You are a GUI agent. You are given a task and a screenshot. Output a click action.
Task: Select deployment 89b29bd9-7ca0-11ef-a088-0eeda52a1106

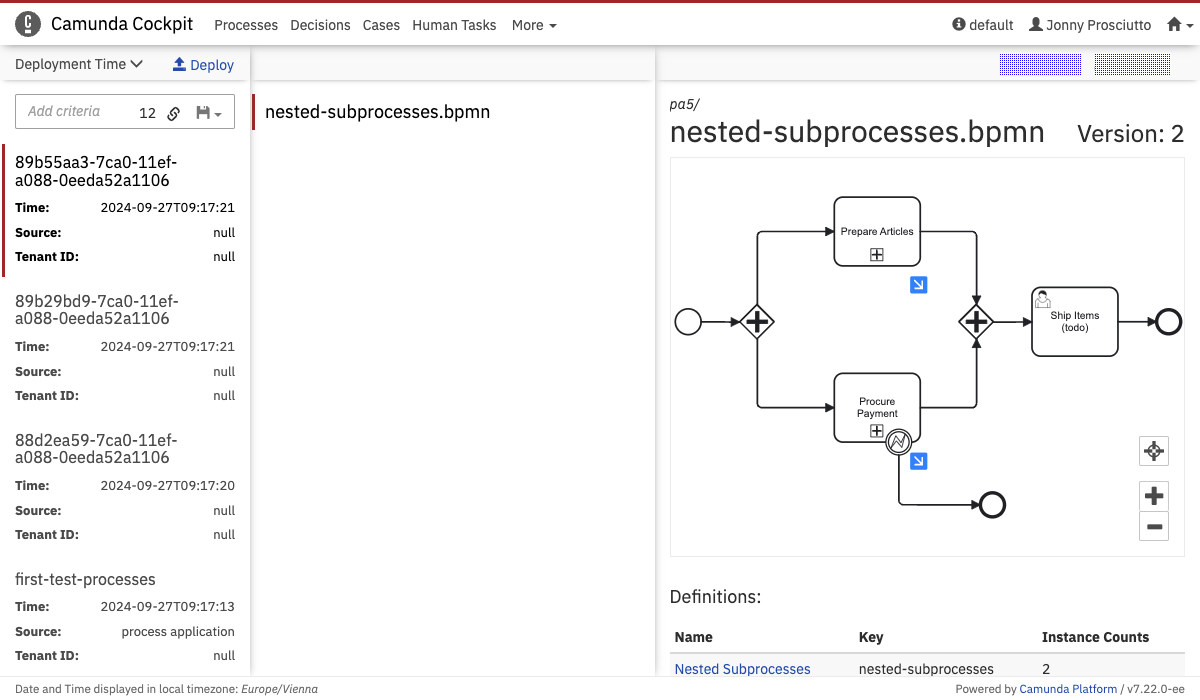point(97,310)
